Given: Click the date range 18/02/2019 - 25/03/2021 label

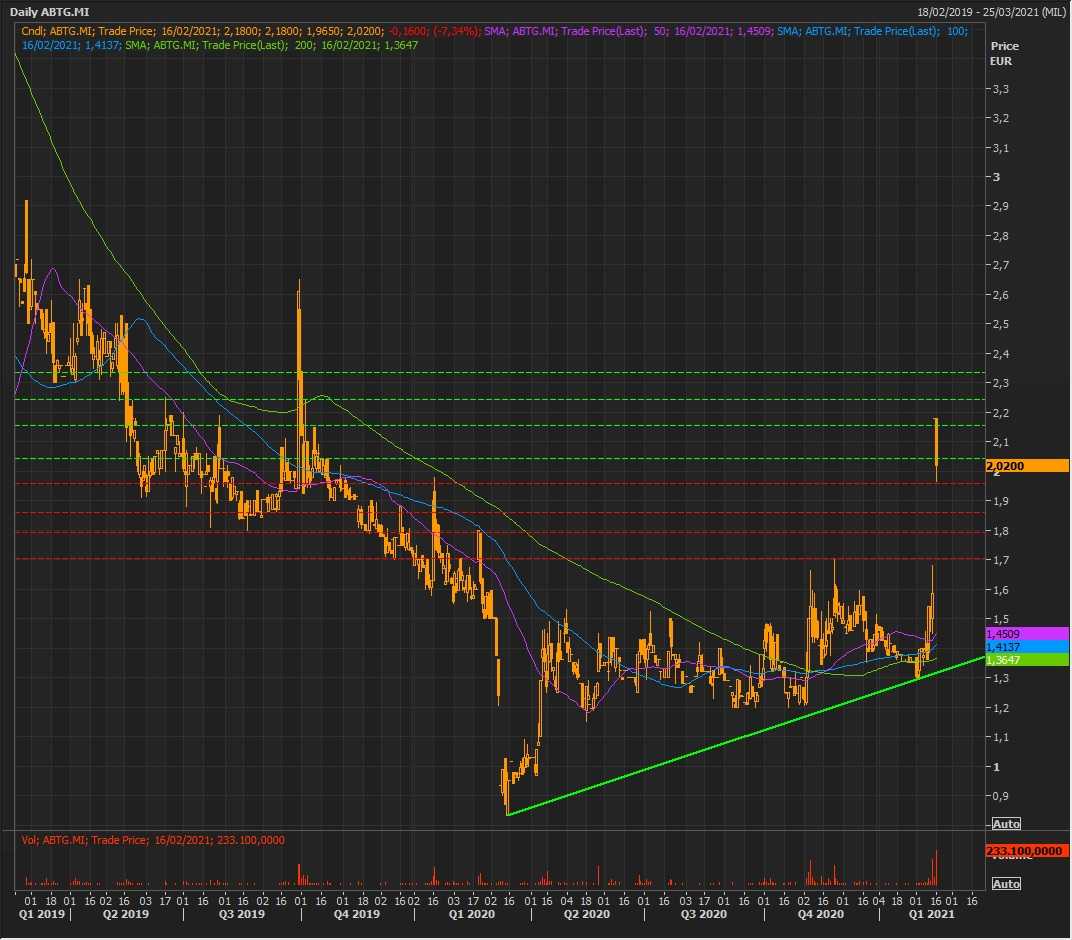Looking at the screenshot, I should pyautogui.click(x=991, y=12).
